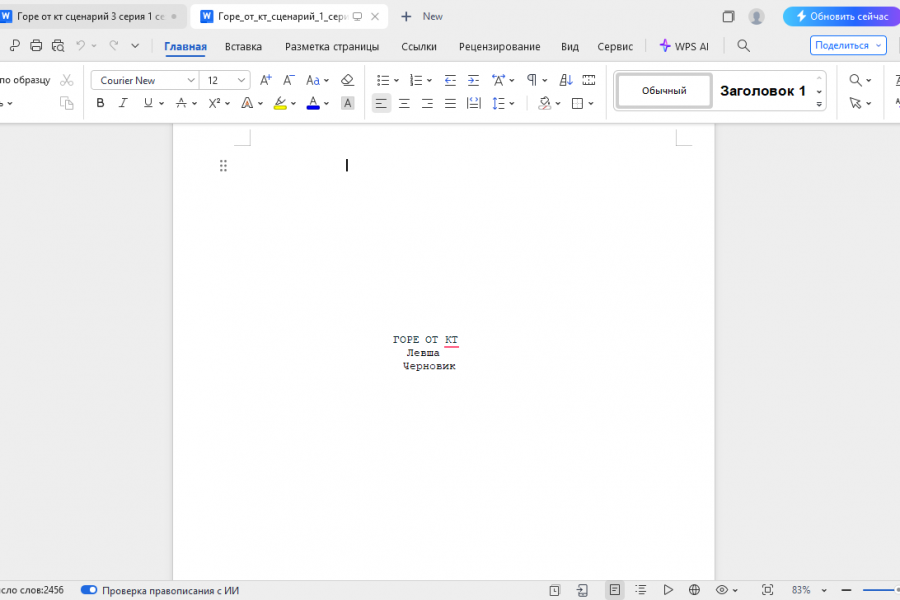Increase the font size with the A+ icon
900x600 pixels.
point(265,80)
